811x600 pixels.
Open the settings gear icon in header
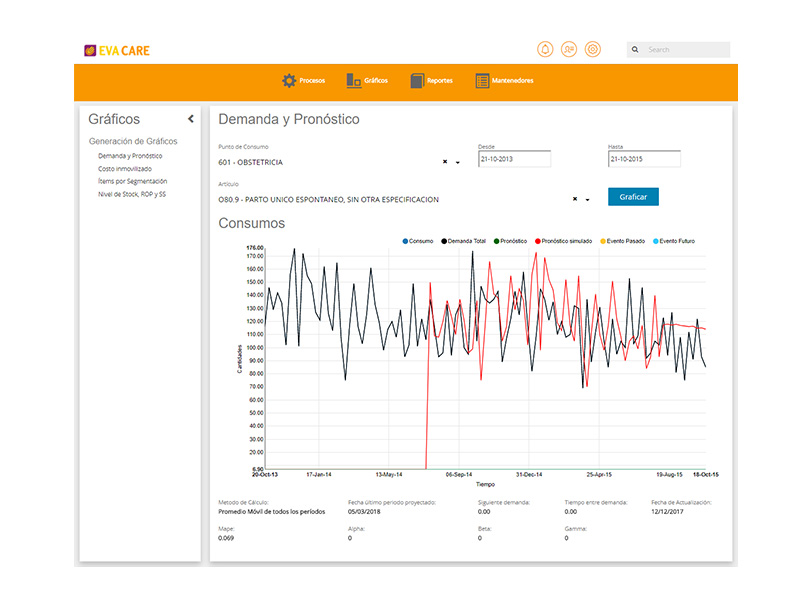coord(593,50)
